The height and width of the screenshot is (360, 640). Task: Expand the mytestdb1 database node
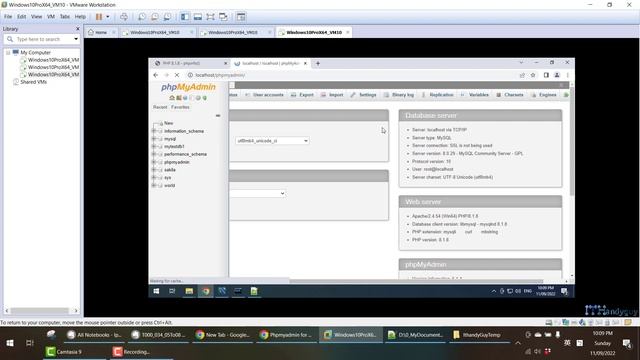pos(154,147)
